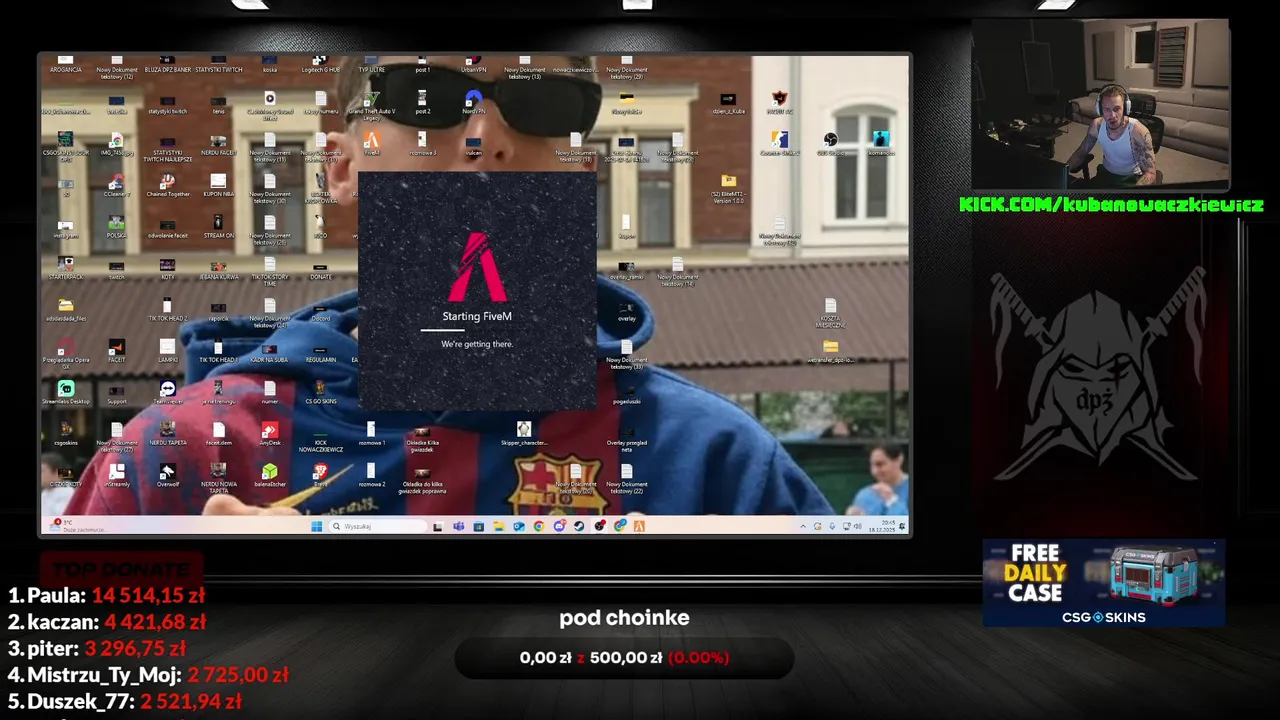Select Duszek_77 donation entry
1280x720 pixels.
point(124,701)
